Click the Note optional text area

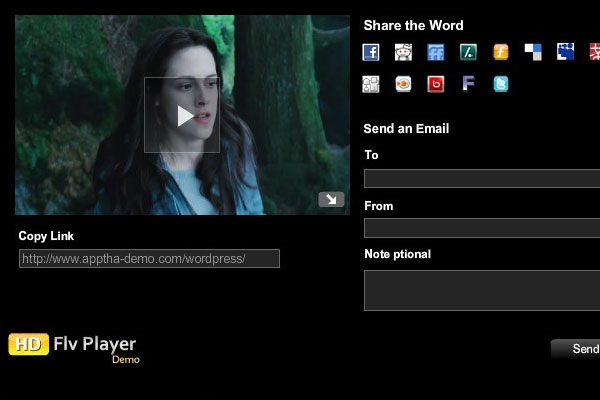[x=482, y=291]
